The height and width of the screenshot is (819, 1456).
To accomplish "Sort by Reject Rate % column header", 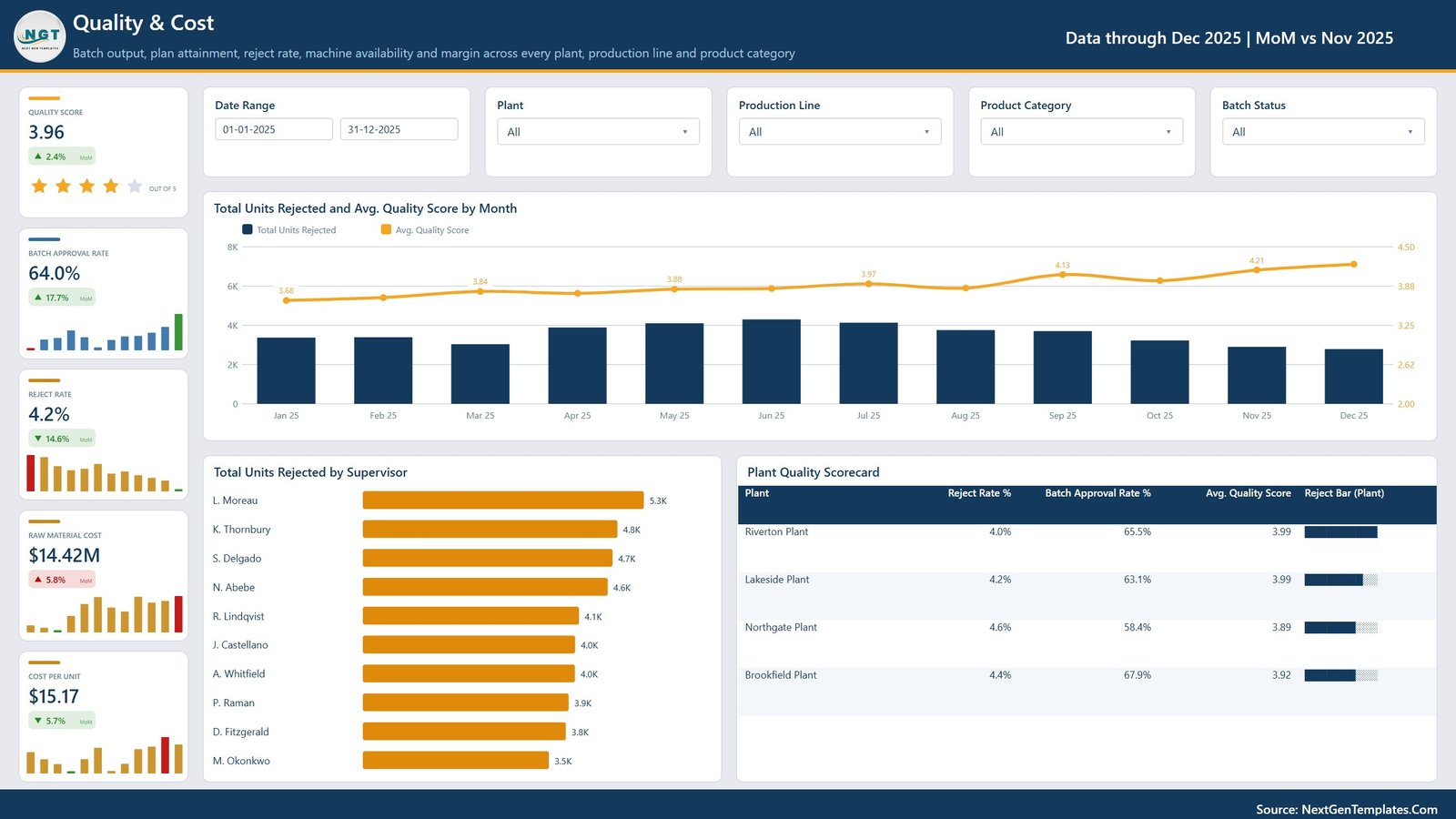I will [x=979, y=493].
